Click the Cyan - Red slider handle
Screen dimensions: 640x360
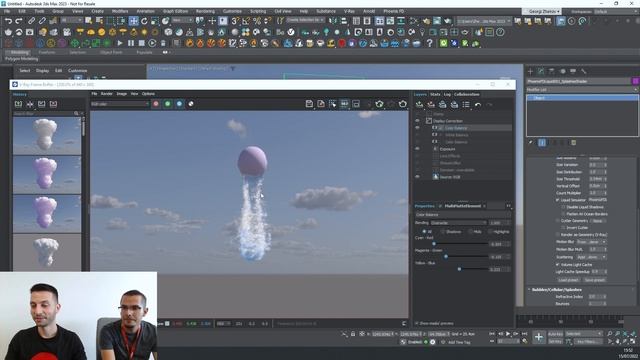(x=434, y=244)
